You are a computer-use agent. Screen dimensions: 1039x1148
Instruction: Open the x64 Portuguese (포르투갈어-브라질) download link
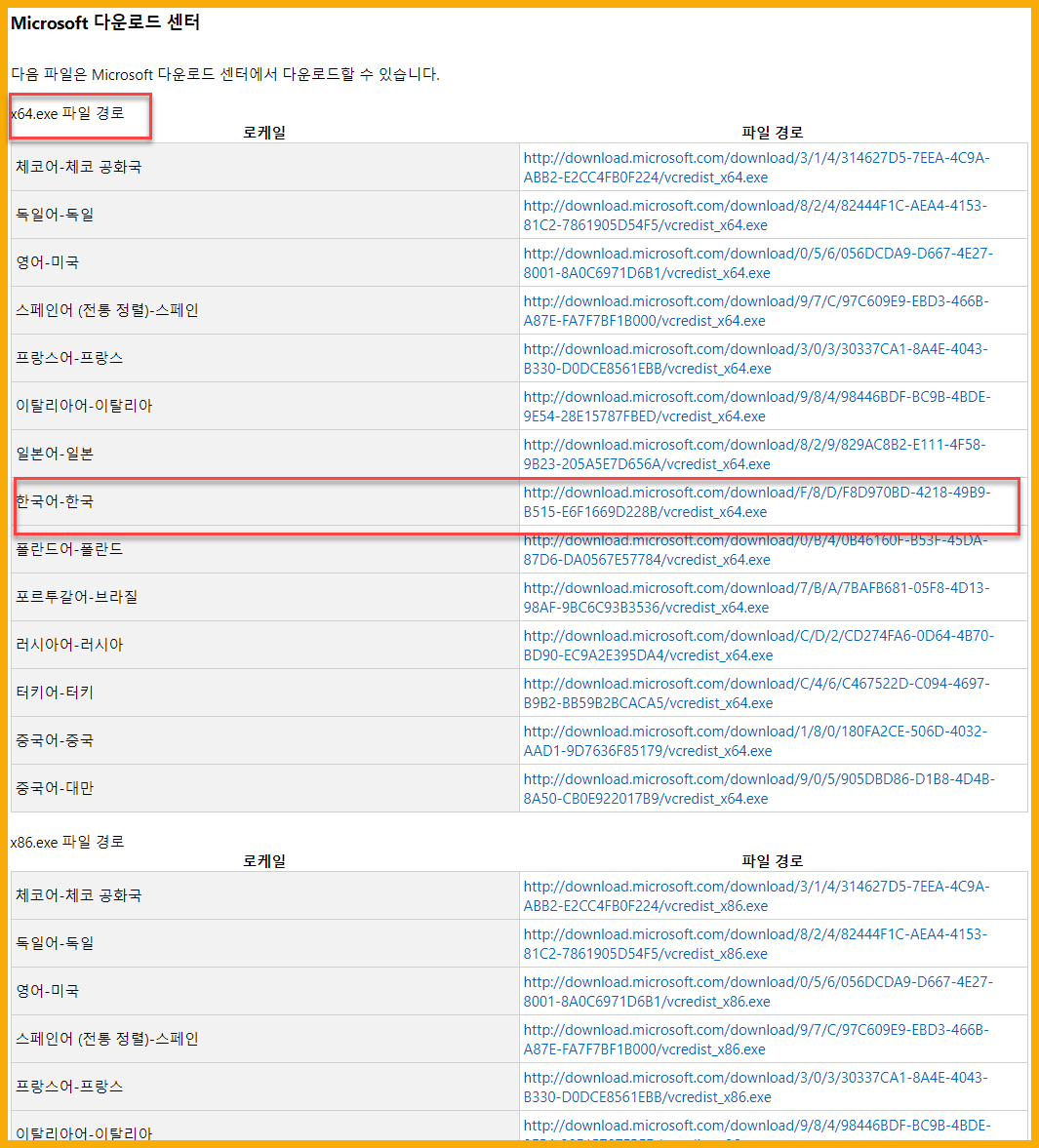[x=756, y=598]
